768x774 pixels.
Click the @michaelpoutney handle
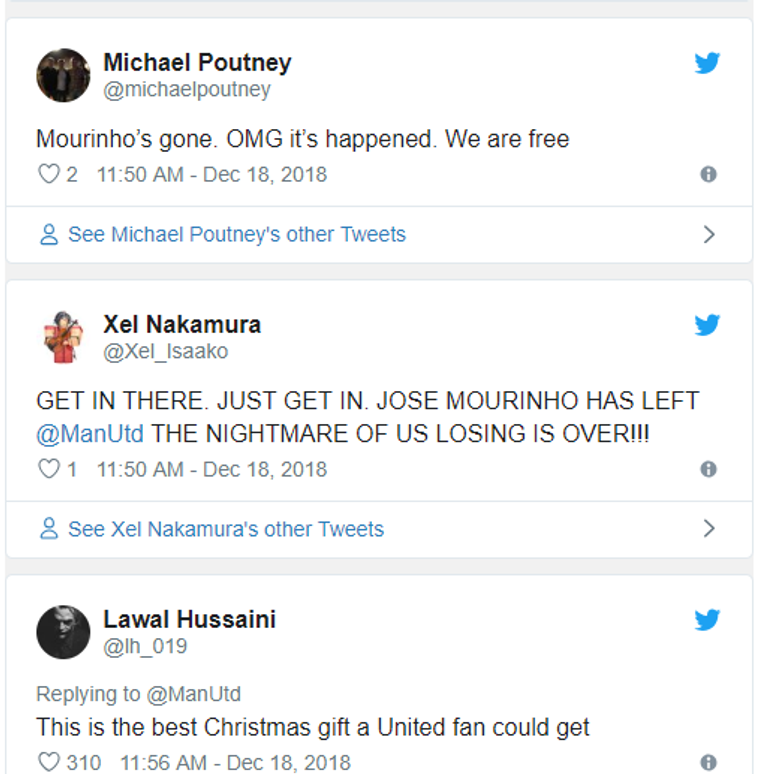pyautogui.click(x=186, y=90)
